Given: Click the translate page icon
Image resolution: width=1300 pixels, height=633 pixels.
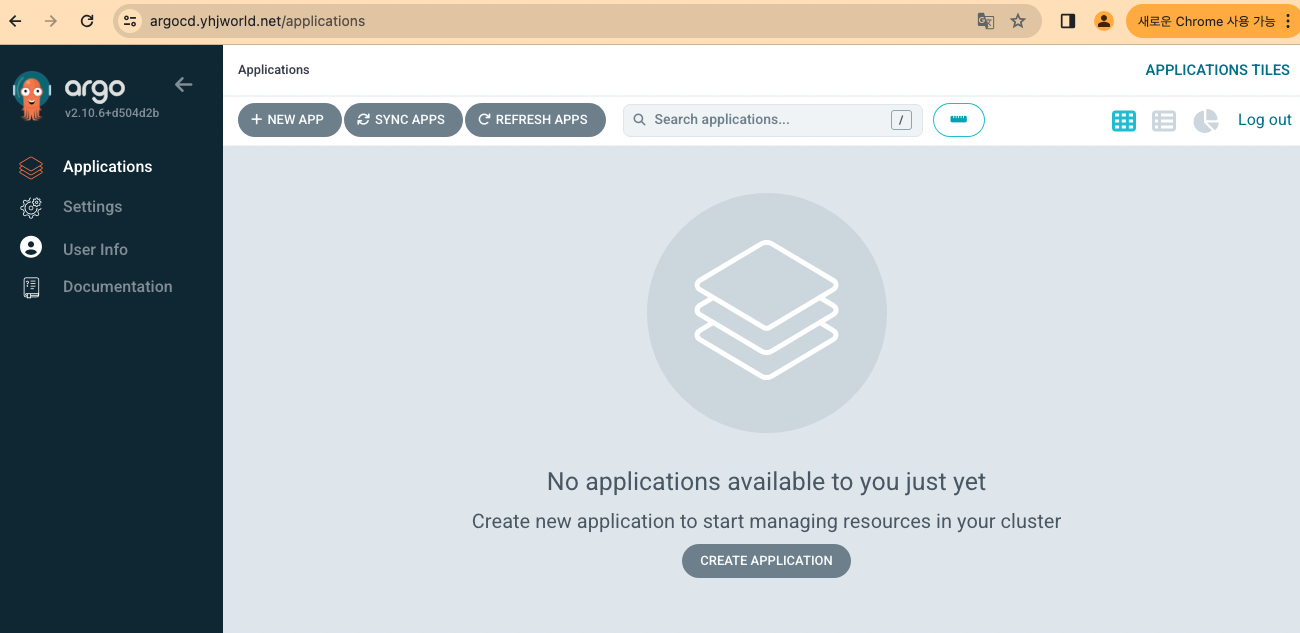Looking at the screenshot, I should tap(986, 21).
